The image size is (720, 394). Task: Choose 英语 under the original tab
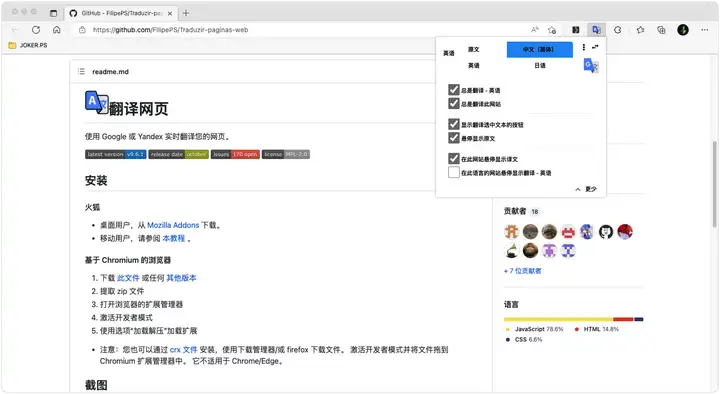(x=473, y=66)
